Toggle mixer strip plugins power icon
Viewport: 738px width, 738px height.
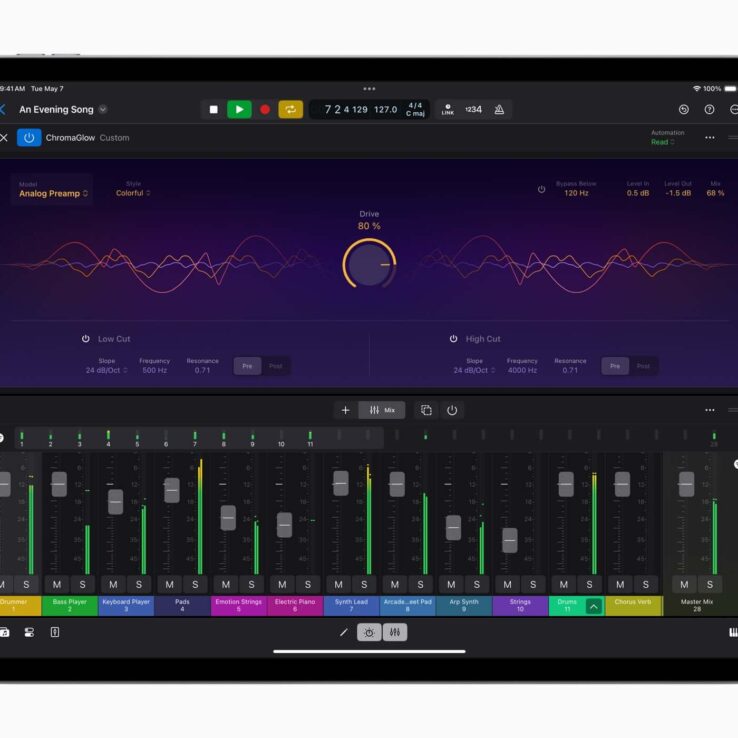(452, 410)
